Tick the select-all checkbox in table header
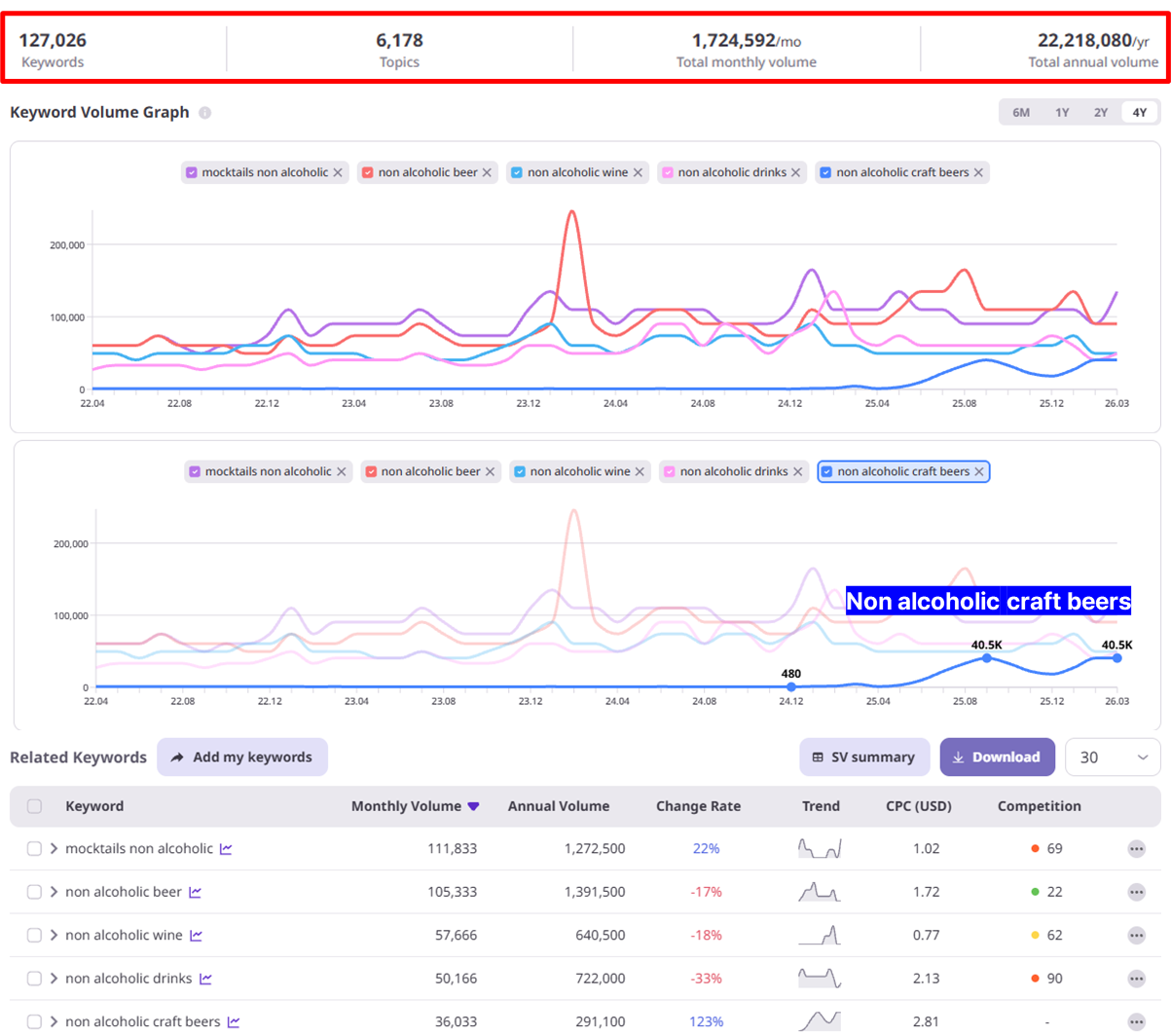The image size is (1171, 1036). click(x=34, y=806)
